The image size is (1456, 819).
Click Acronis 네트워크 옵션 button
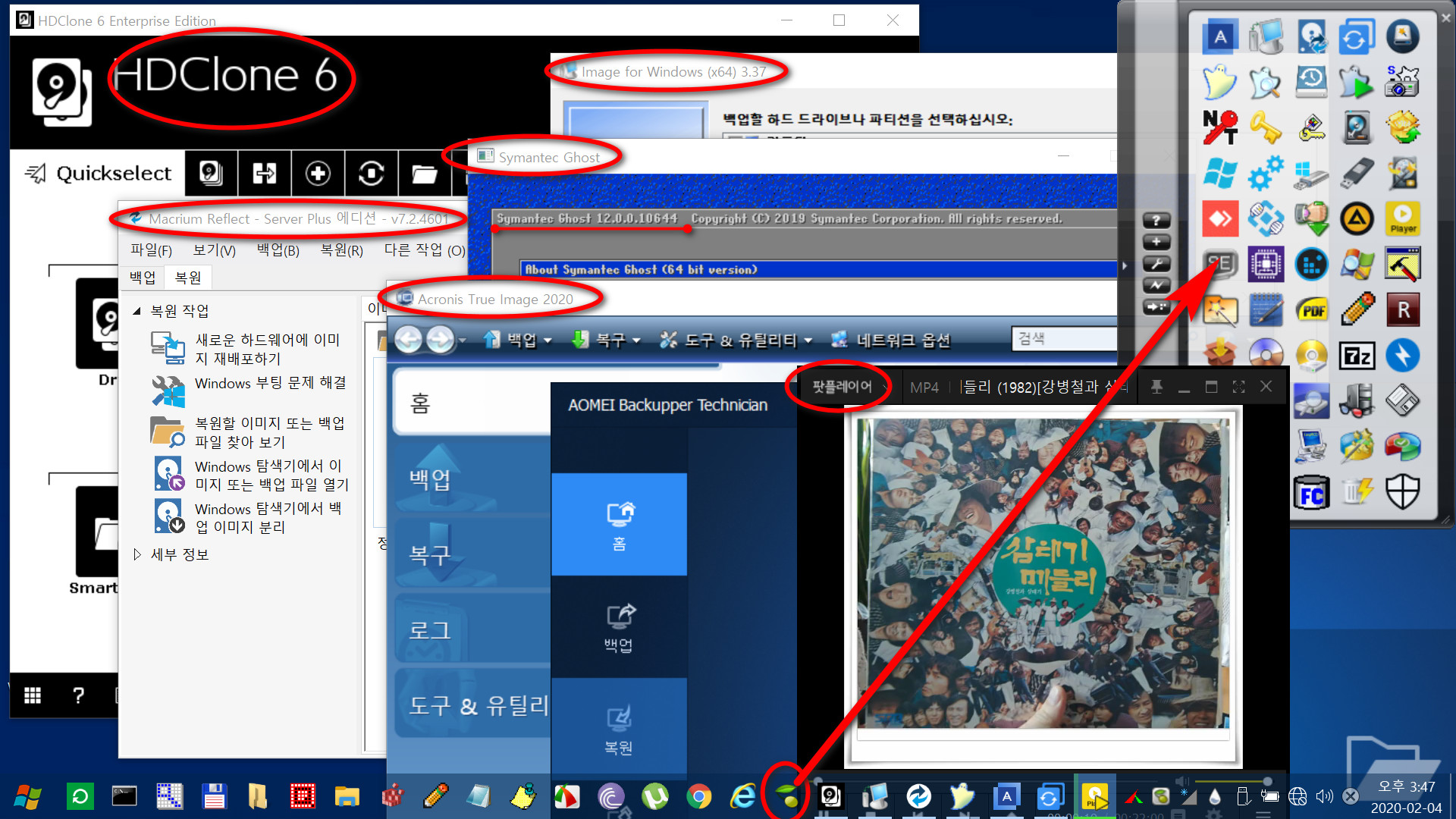(x=890, y=340)
